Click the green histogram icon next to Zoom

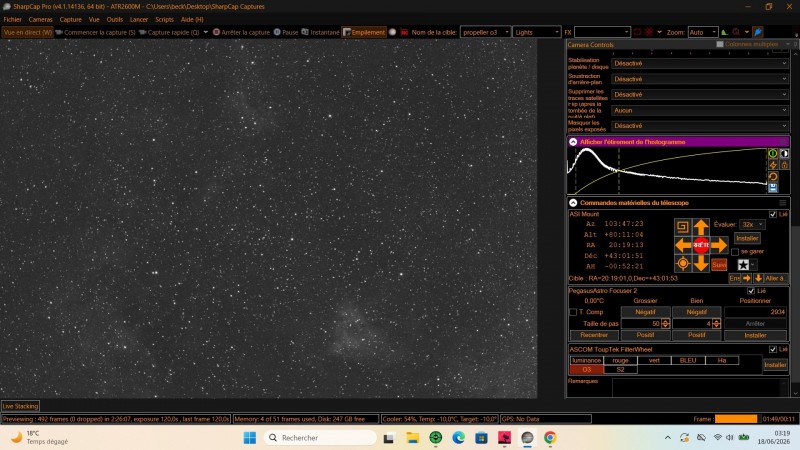[724, 32]
